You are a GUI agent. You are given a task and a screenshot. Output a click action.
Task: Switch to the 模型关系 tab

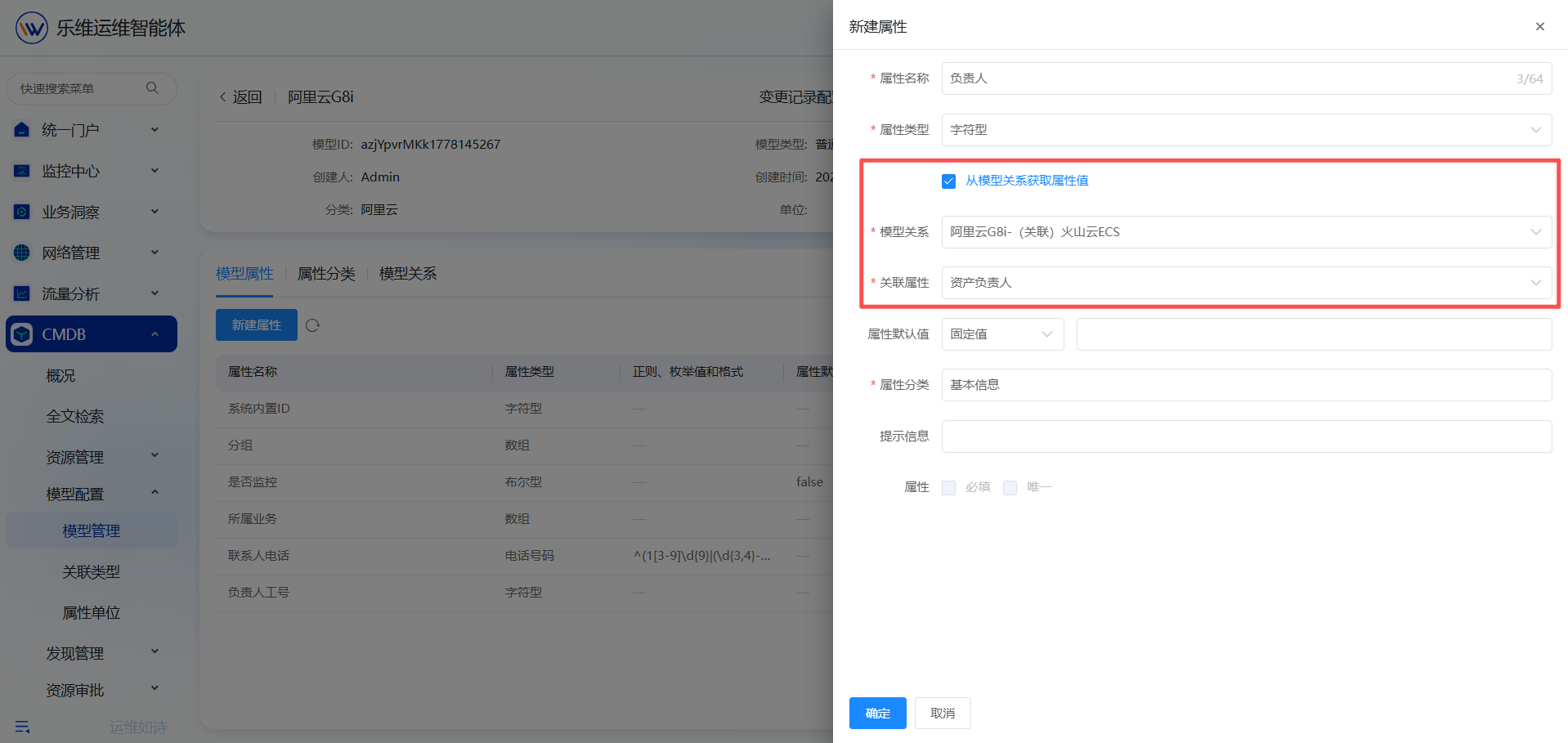(x=408, y=274)
